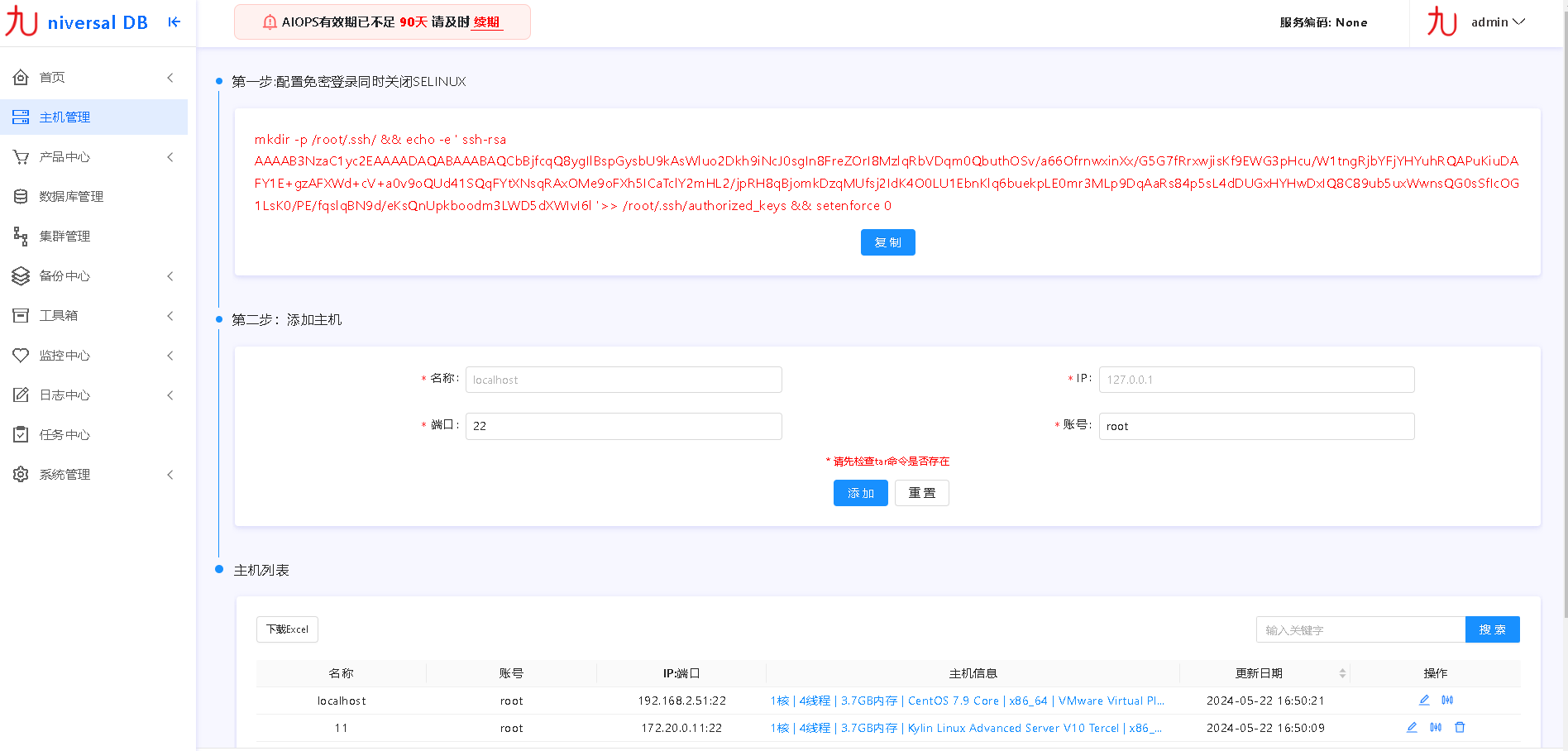
Task: Click the alarm bell icon in AIOPS notice
Action: tap(270, 22)
